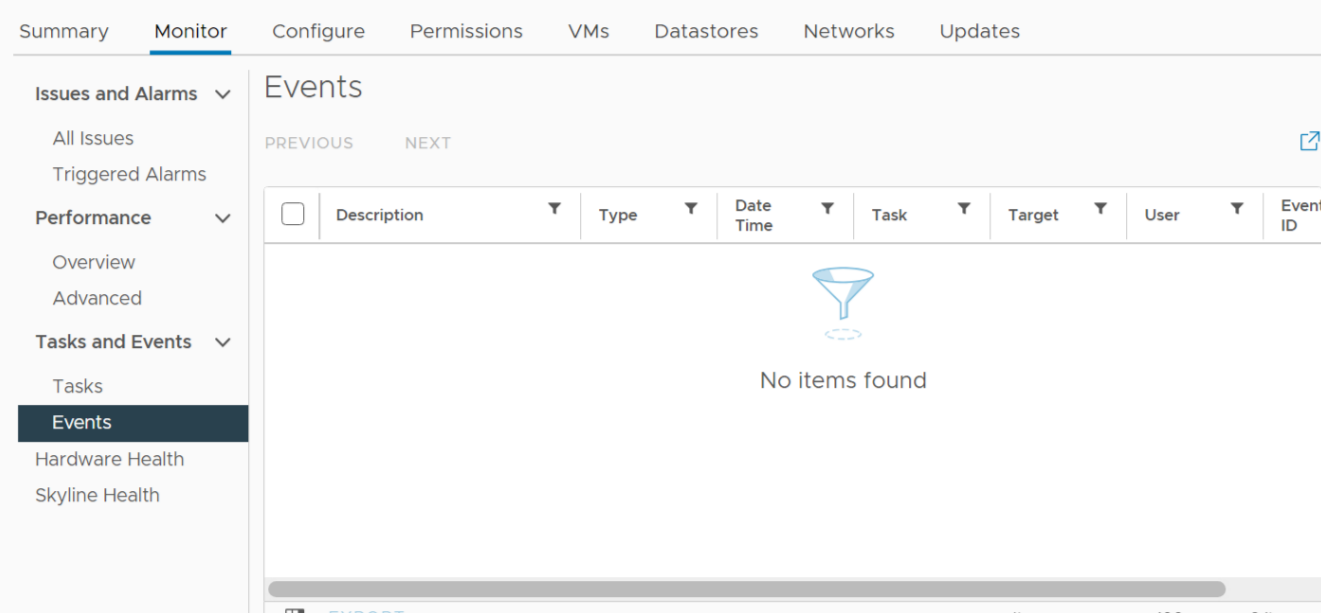Open Triggered Alarms in the sidebar
Image resolution: width=1321 pixels, height=613 pixels.
[129, 174]
